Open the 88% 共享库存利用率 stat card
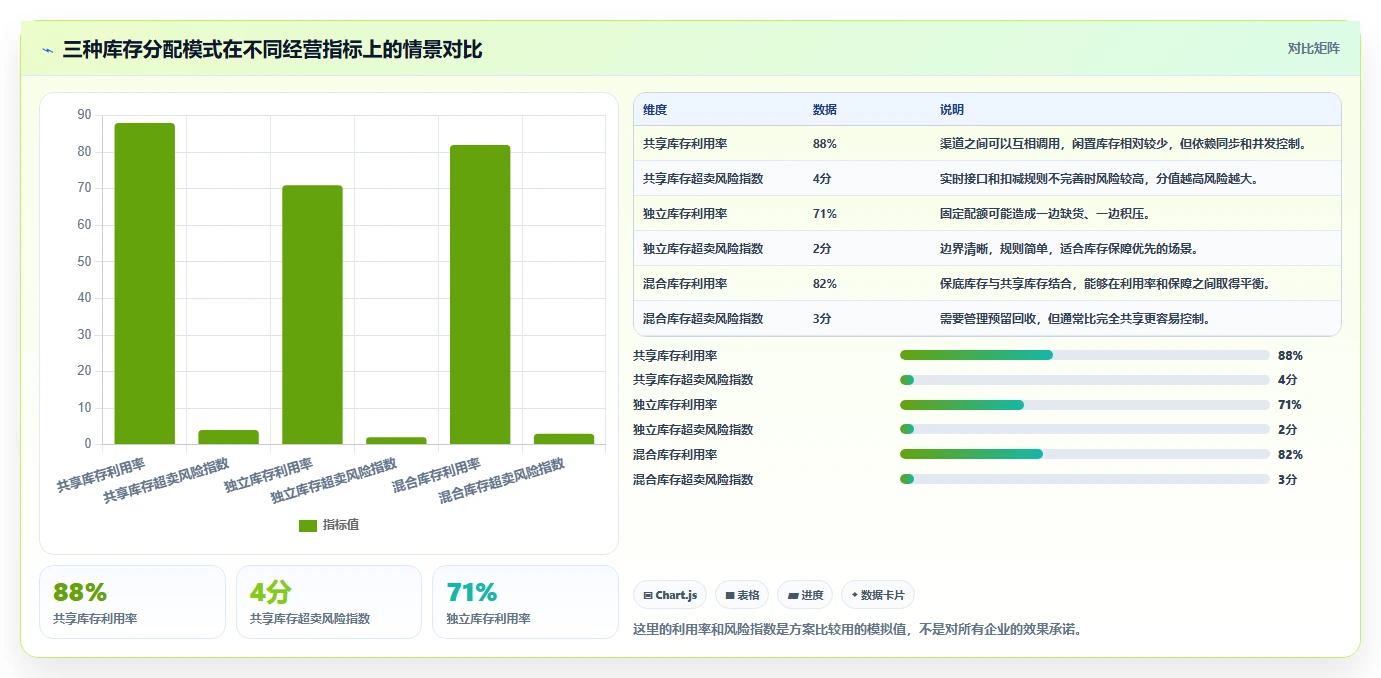This screenshot has width=1381, height=678. (x=133, y=602)
